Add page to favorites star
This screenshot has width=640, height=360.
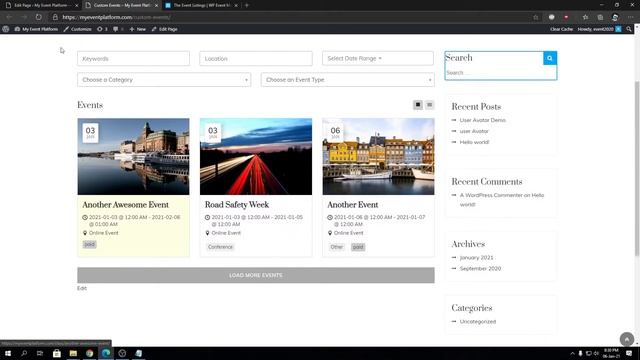[x=536, y=17]
